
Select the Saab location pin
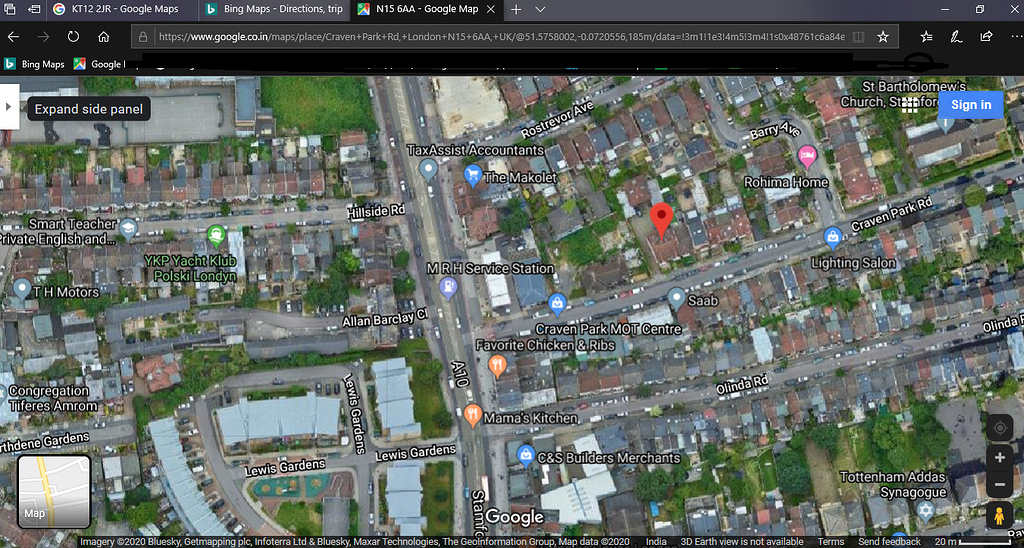(677, 299)
